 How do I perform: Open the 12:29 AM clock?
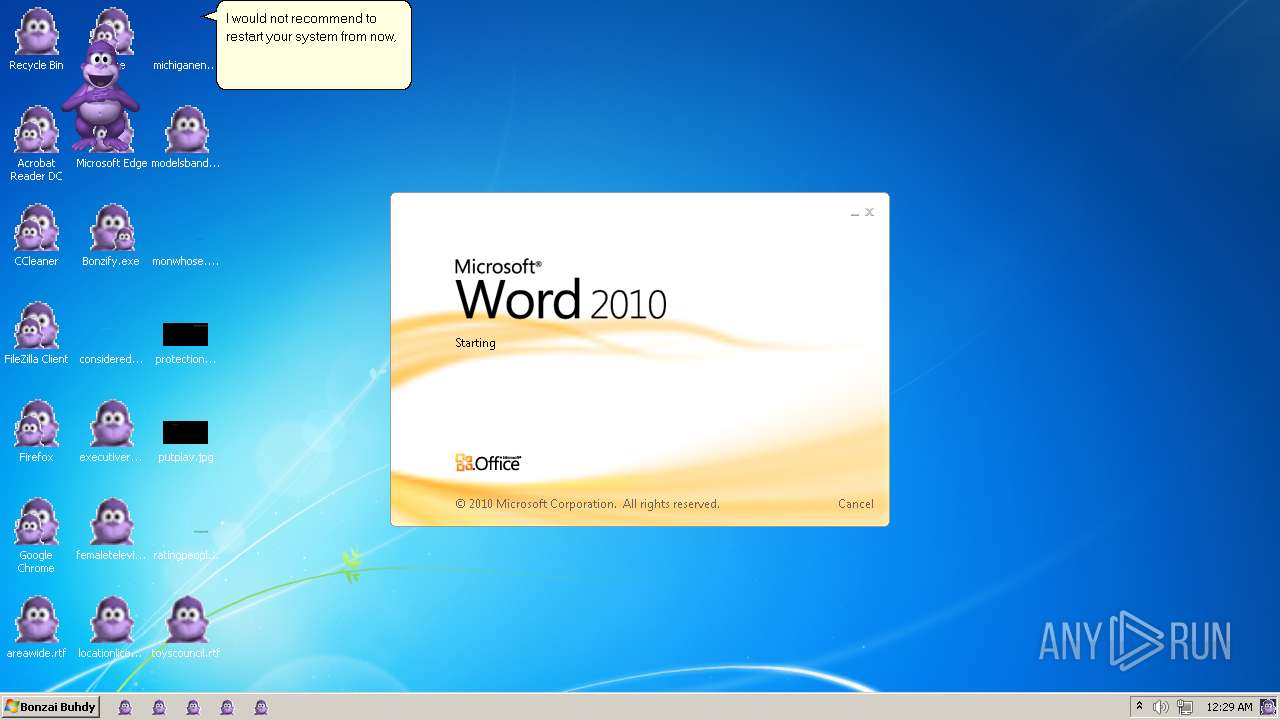pyautogui.click(x=1229, y=707)
